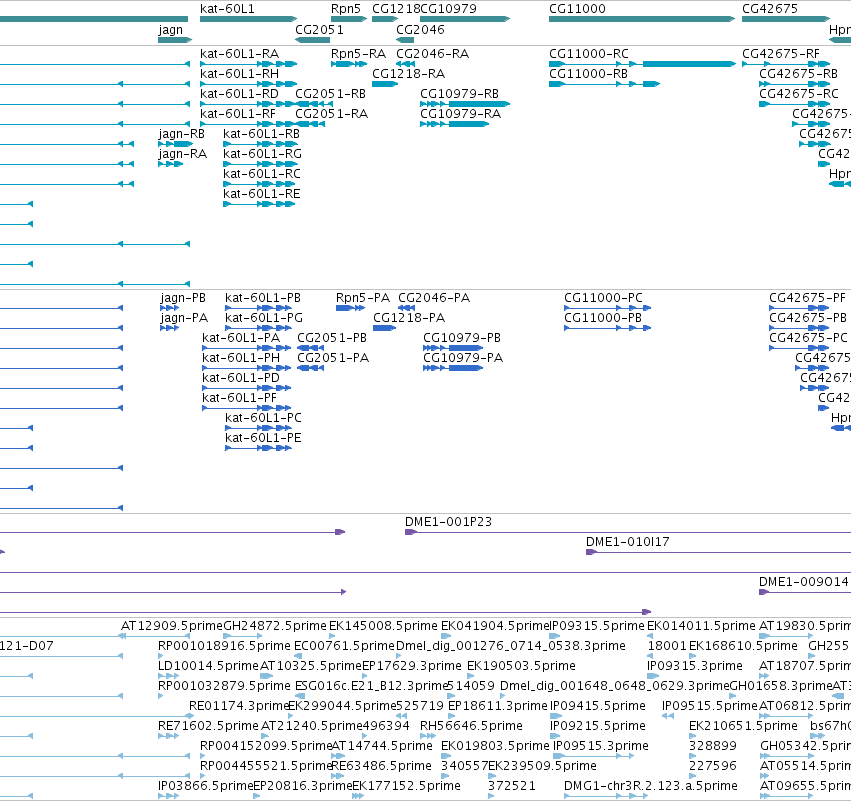Viewport: 851px width, 801px height.
Task: Open the CG11000-RC transcript label
Action: (589, 54)
